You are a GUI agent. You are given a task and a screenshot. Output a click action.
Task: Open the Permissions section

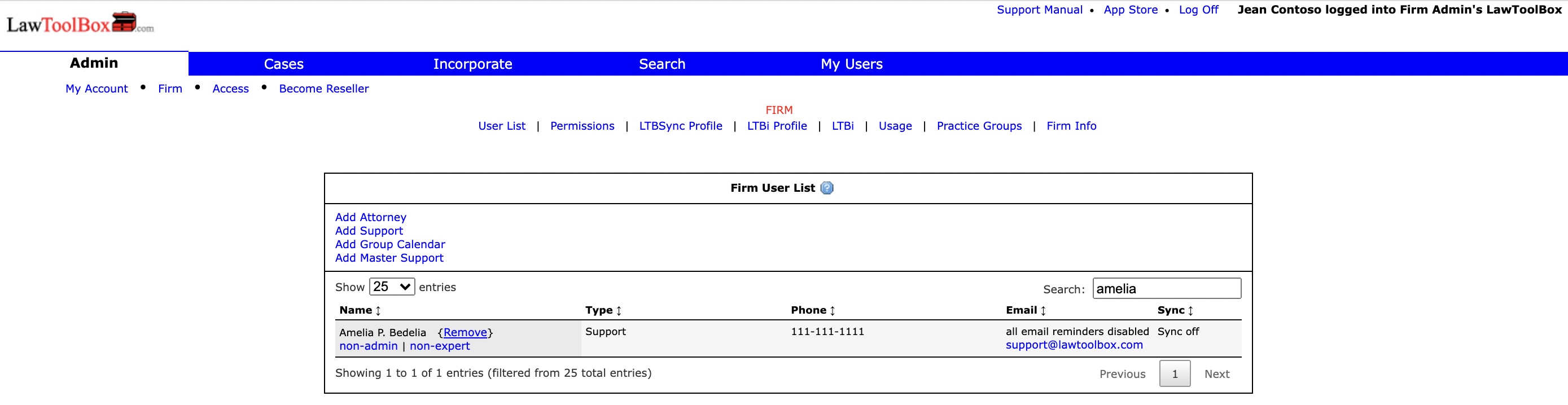click(582, 126)
